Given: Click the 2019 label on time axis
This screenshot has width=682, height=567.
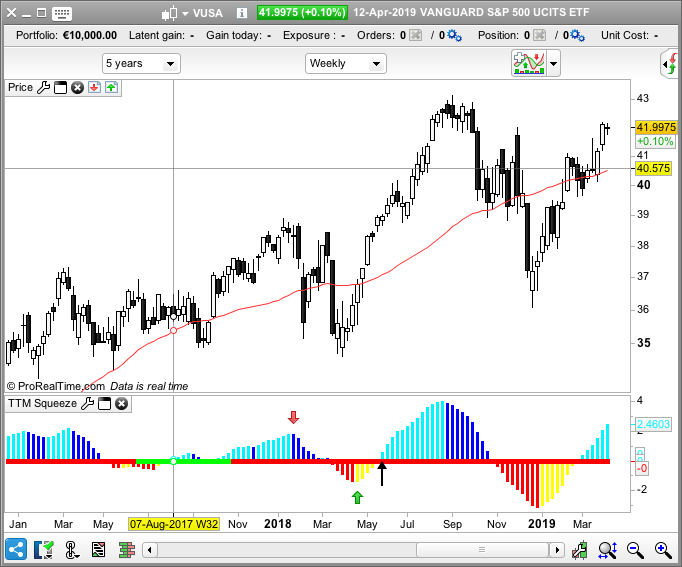Looking at the screenshot, I should pyautogui.click(x=542, y=524).
